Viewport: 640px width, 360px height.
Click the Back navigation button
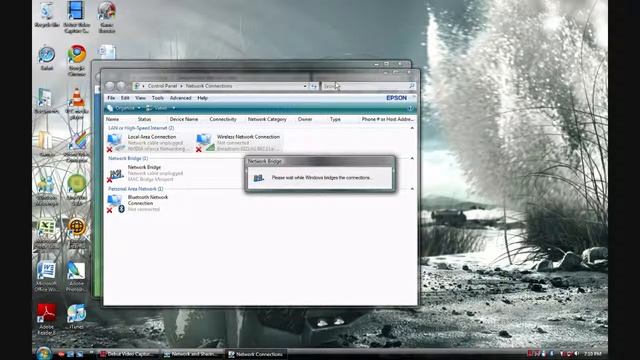(110, 86)
